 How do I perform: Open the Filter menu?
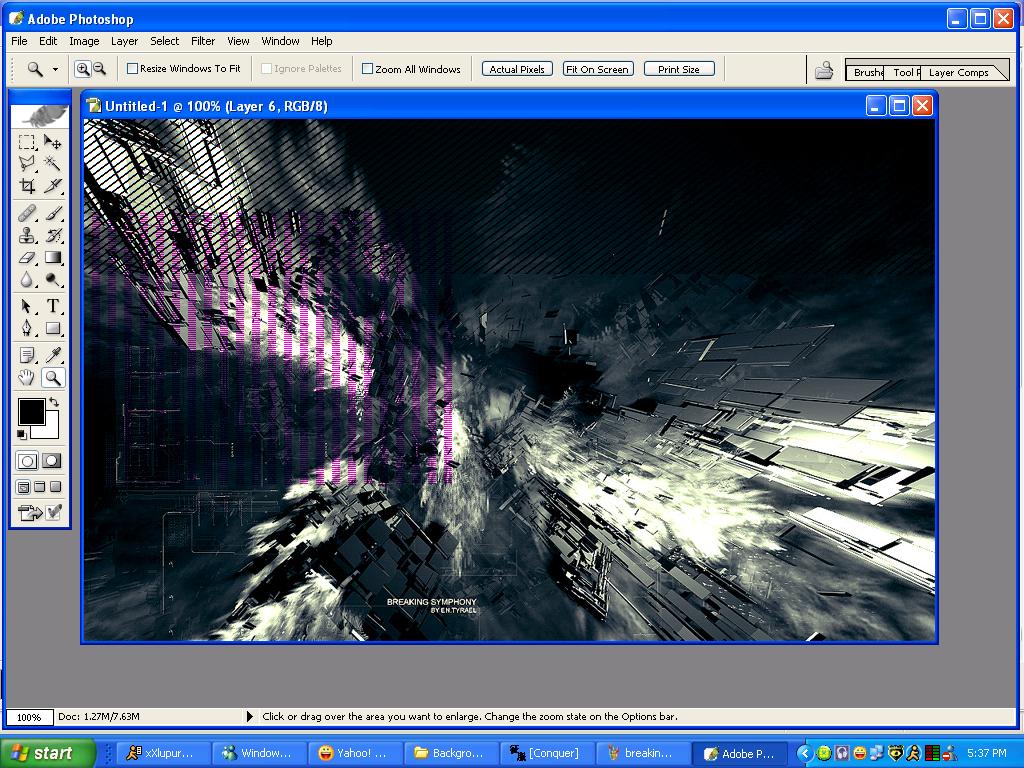203,41
